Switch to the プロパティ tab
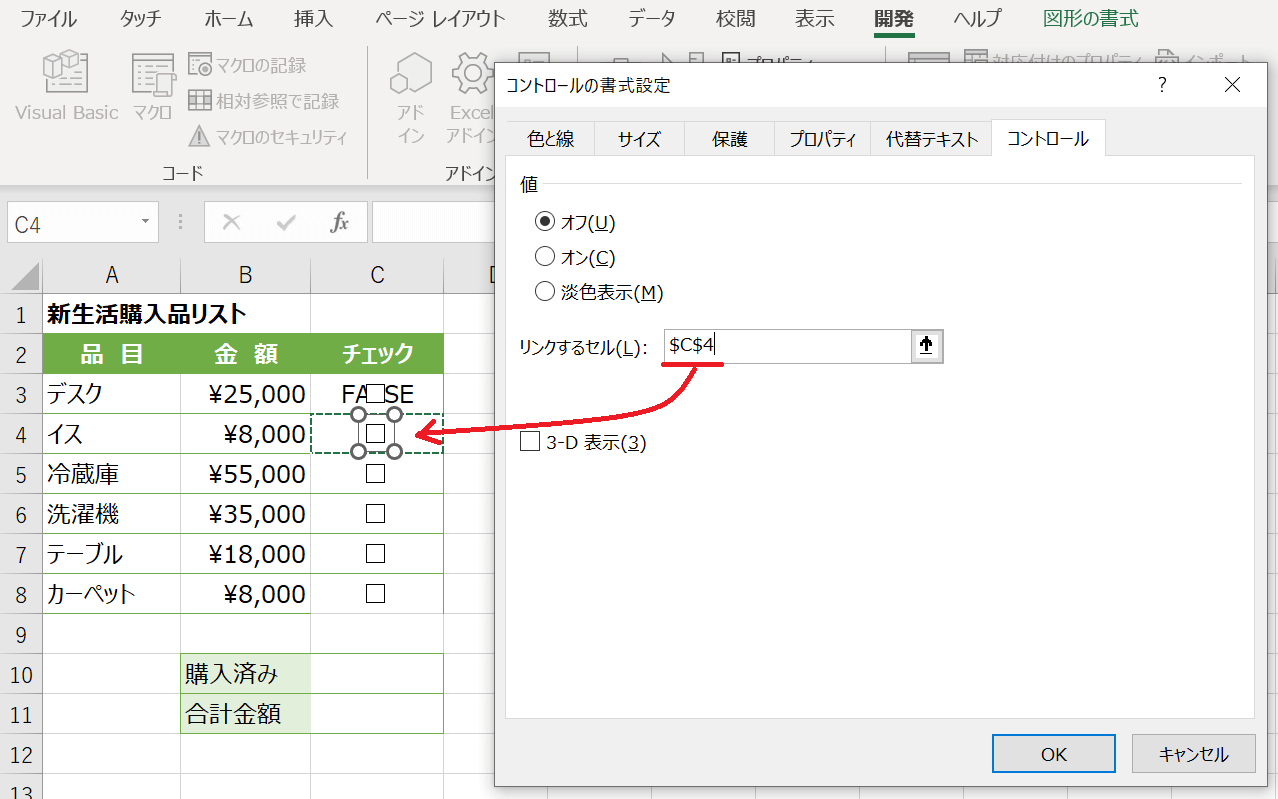 pyautogui.click(x=823, y=139)
